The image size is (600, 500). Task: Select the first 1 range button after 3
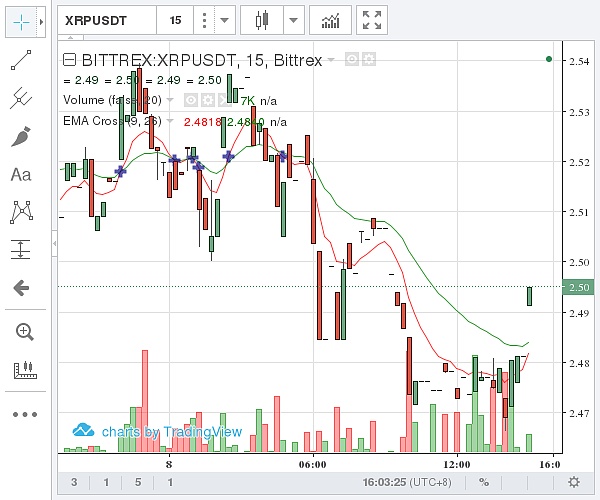[106, 482]
